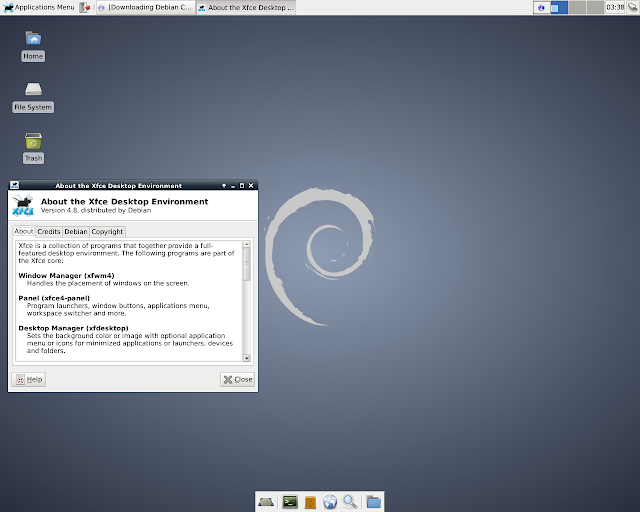The height and width of the screenshot is (512, 640).
Task: Click the Window Manager (xfwm4) heading
Action: pyautogui.click(x=67, y=276)
